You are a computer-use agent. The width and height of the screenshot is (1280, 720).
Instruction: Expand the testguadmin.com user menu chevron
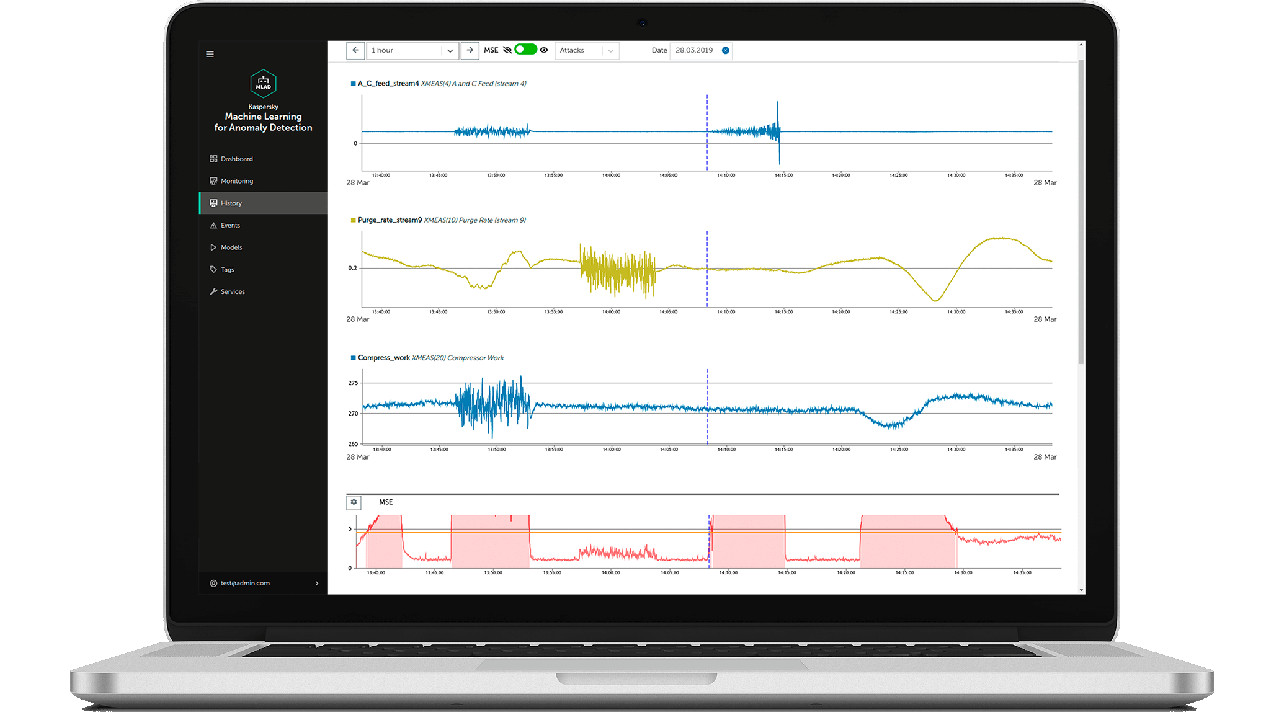click(317, 583)
